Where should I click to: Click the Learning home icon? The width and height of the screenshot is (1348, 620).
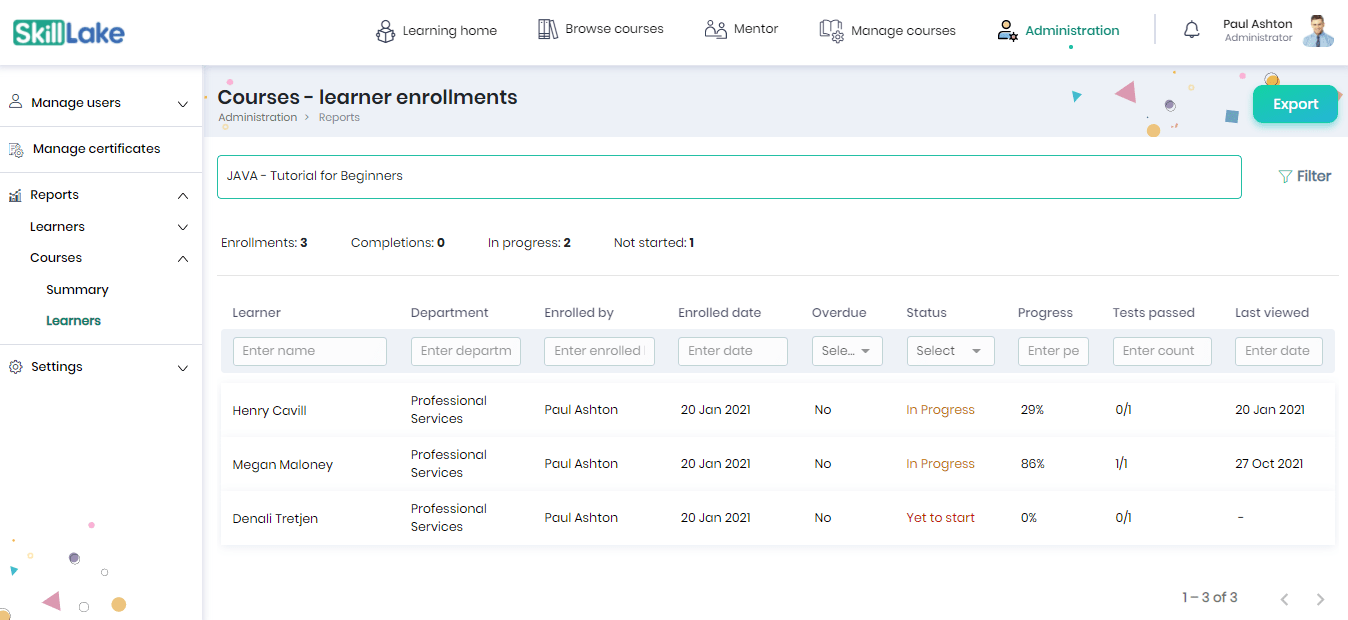point(385,31)
